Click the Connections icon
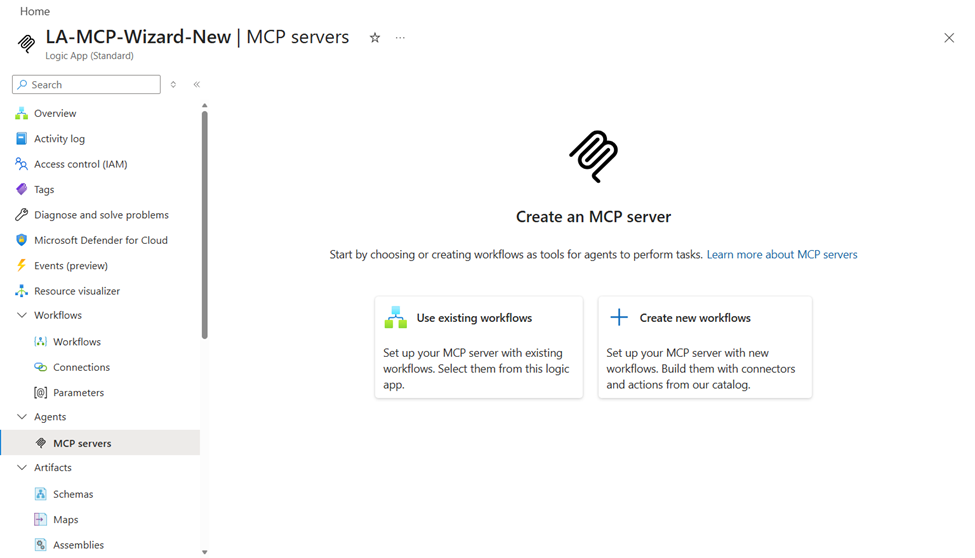Screen dimensions: 975x558 [40, 367]
